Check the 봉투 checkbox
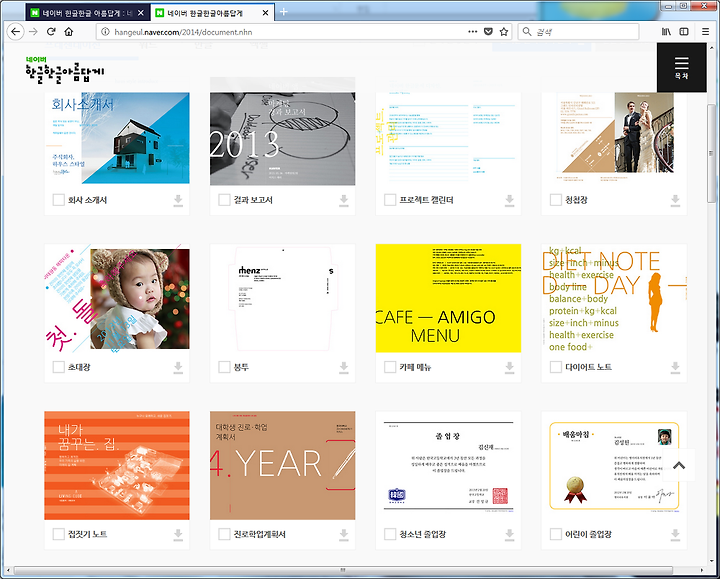 224,367
